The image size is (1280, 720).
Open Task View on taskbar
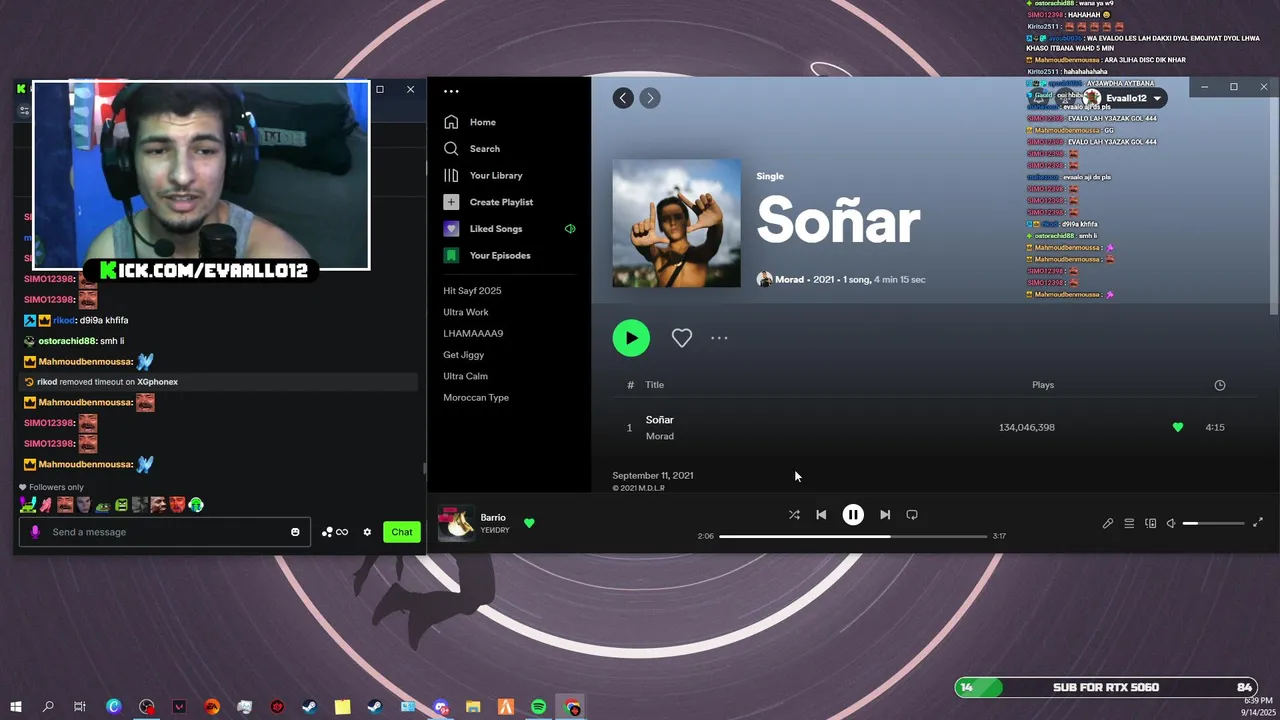80,707
